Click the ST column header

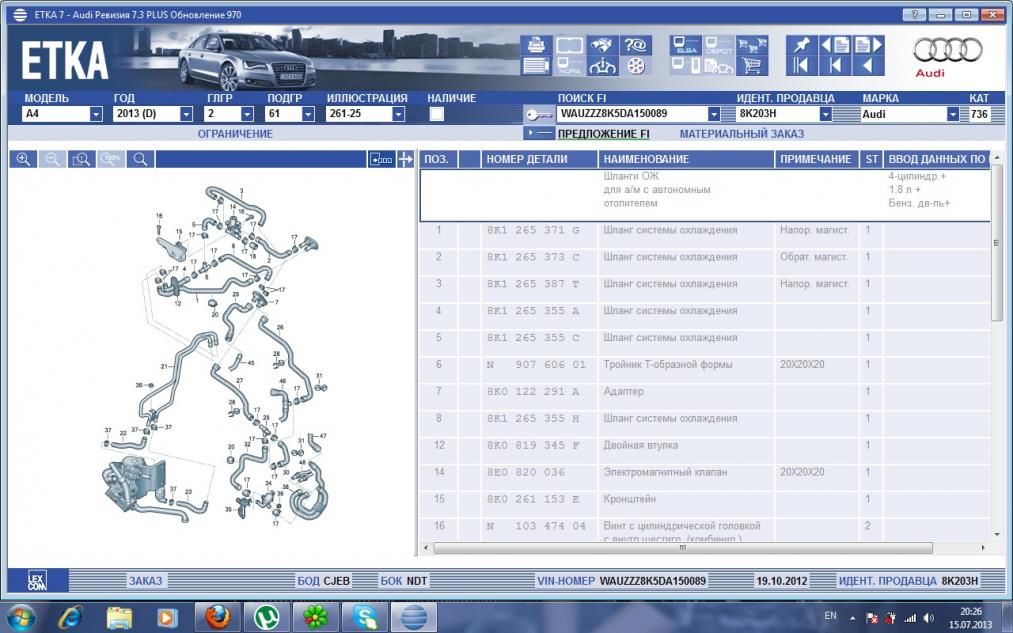point(872,159)
